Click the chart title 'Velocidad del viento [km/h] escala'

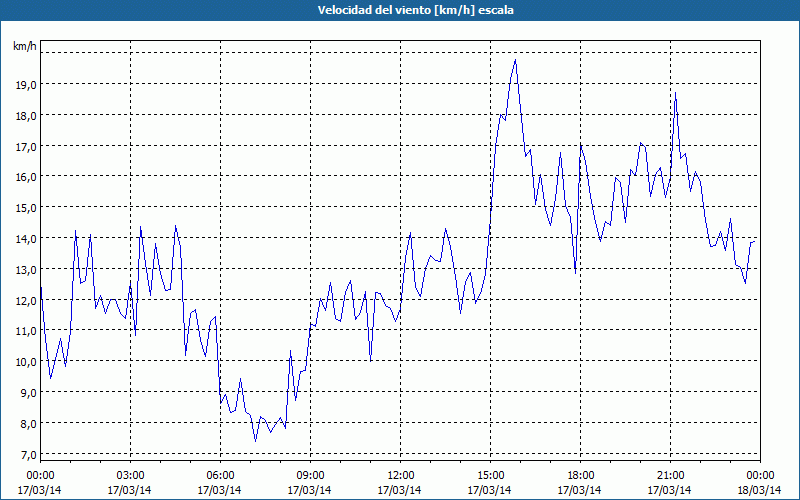tap(415, 10)
